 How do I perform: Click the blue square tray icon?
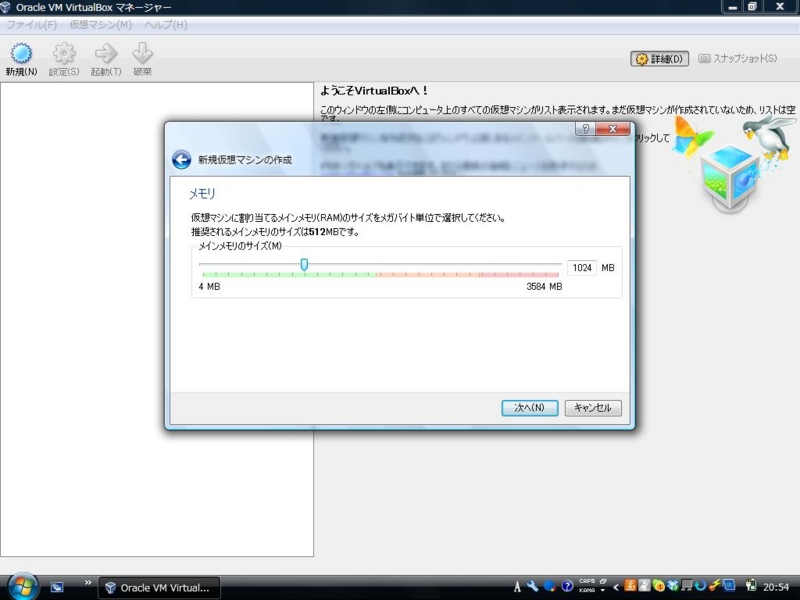pyautogui.click(x=729, y=586)
